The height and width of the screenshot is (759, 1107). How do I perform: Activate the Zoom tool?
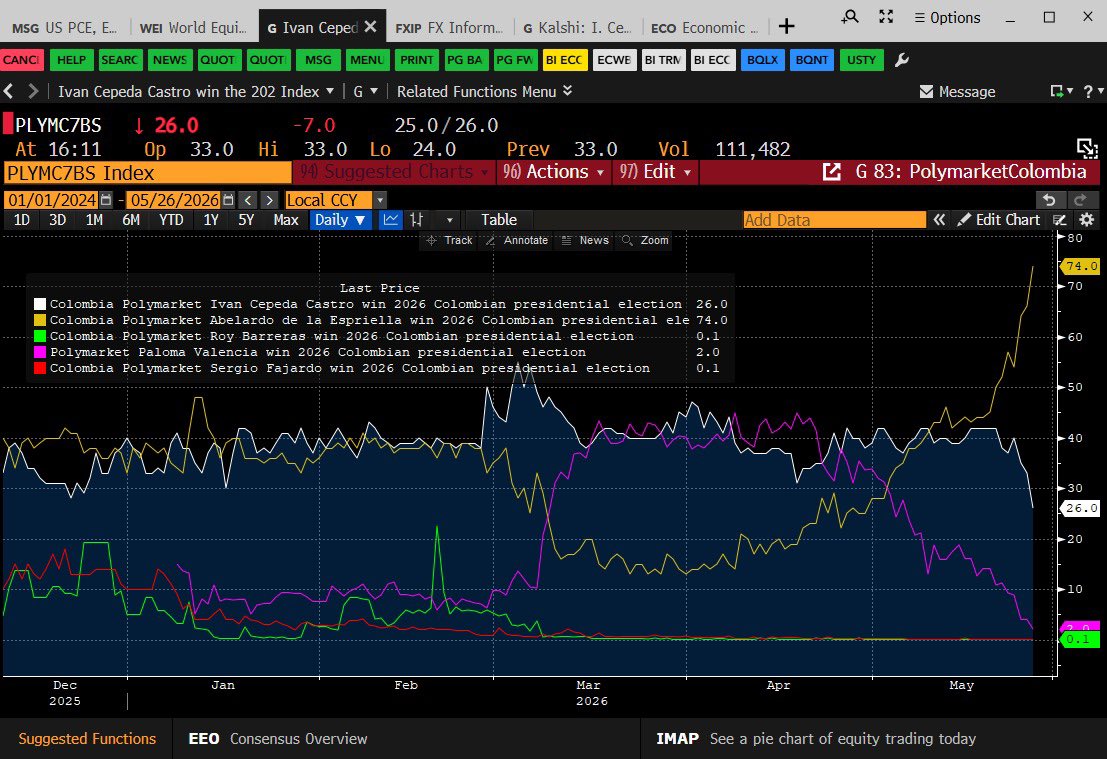pyautogui.click(x=645, y=240)
